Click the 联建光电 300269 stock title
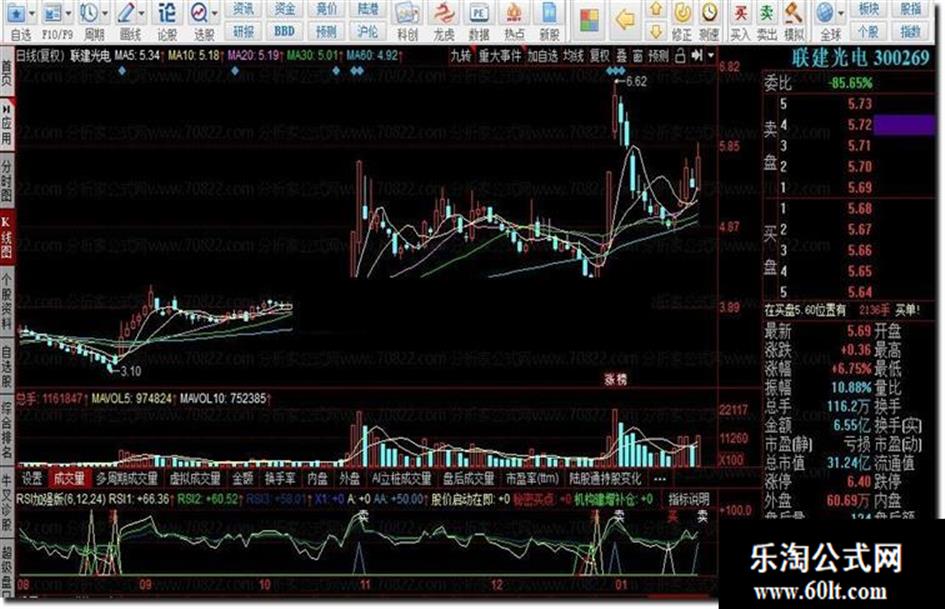Viewport: 945px width, 609px height. coord(861,58)
